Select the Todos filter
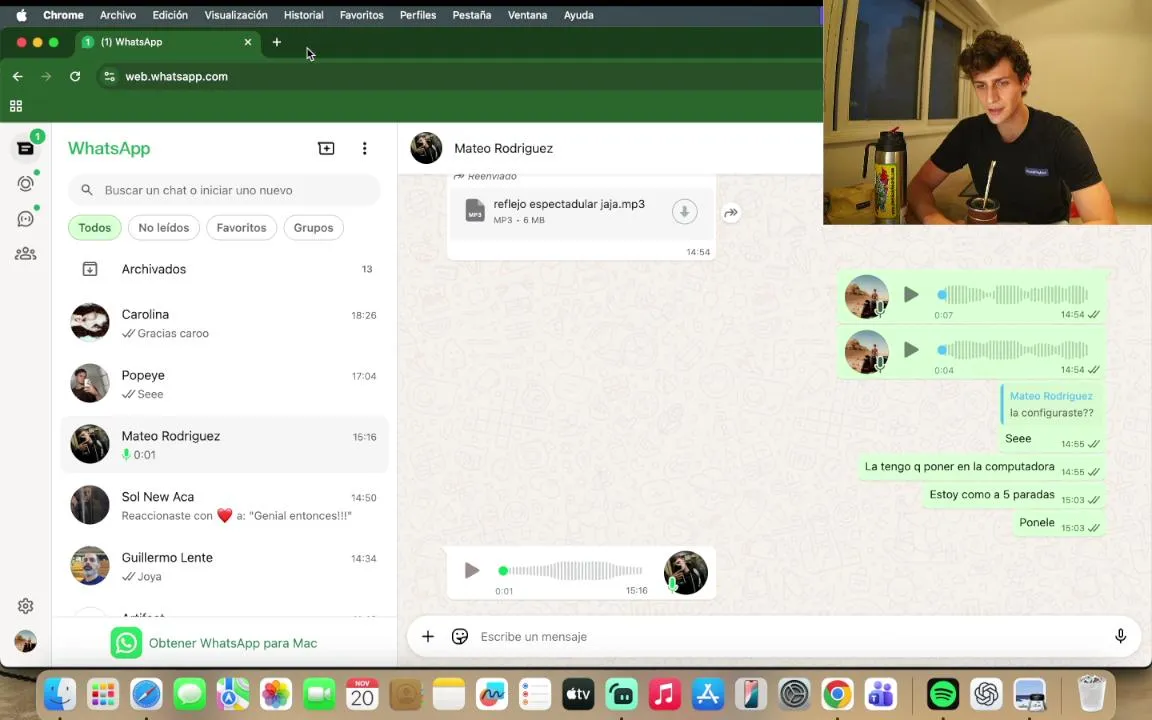This screenshot has height=720, width=1152. pos(95,228)
